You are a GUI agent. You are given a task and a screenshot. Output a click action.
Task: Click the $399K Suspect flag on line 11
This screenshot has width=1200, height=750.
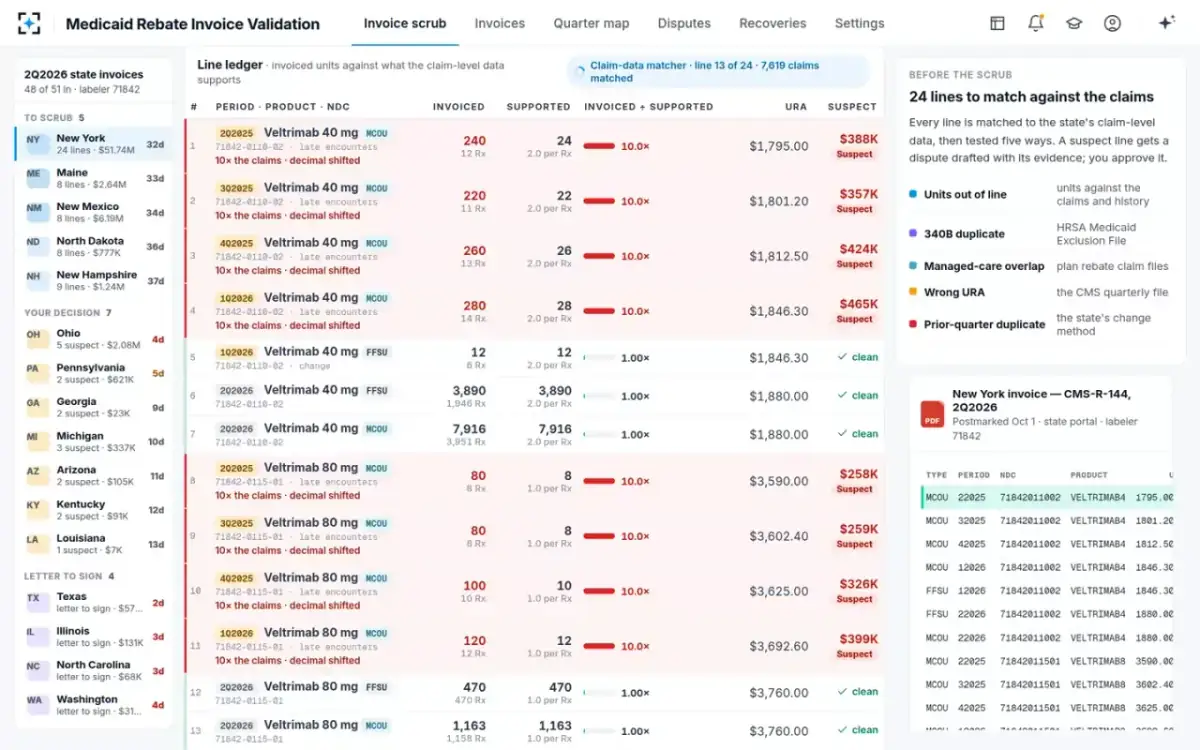coord(856,645)
